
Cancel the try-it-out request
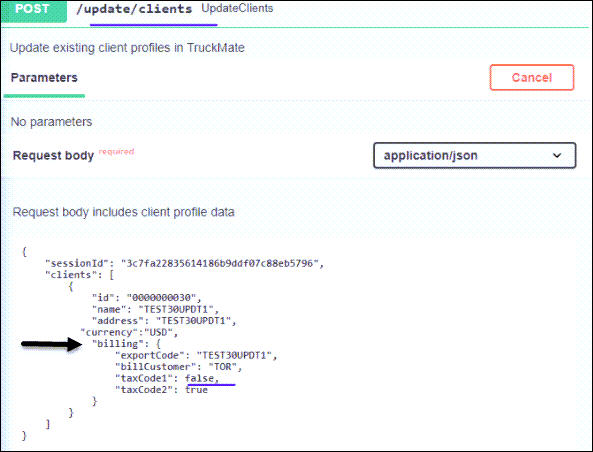(532, 78)
